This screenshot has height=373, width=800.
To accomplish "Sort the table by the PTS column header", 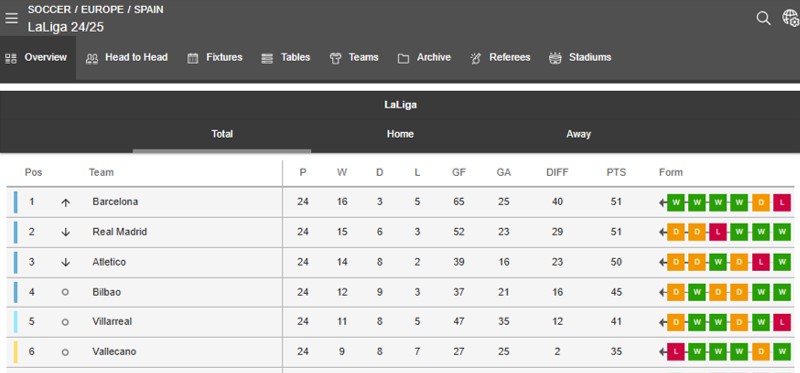I will (616, 172).
